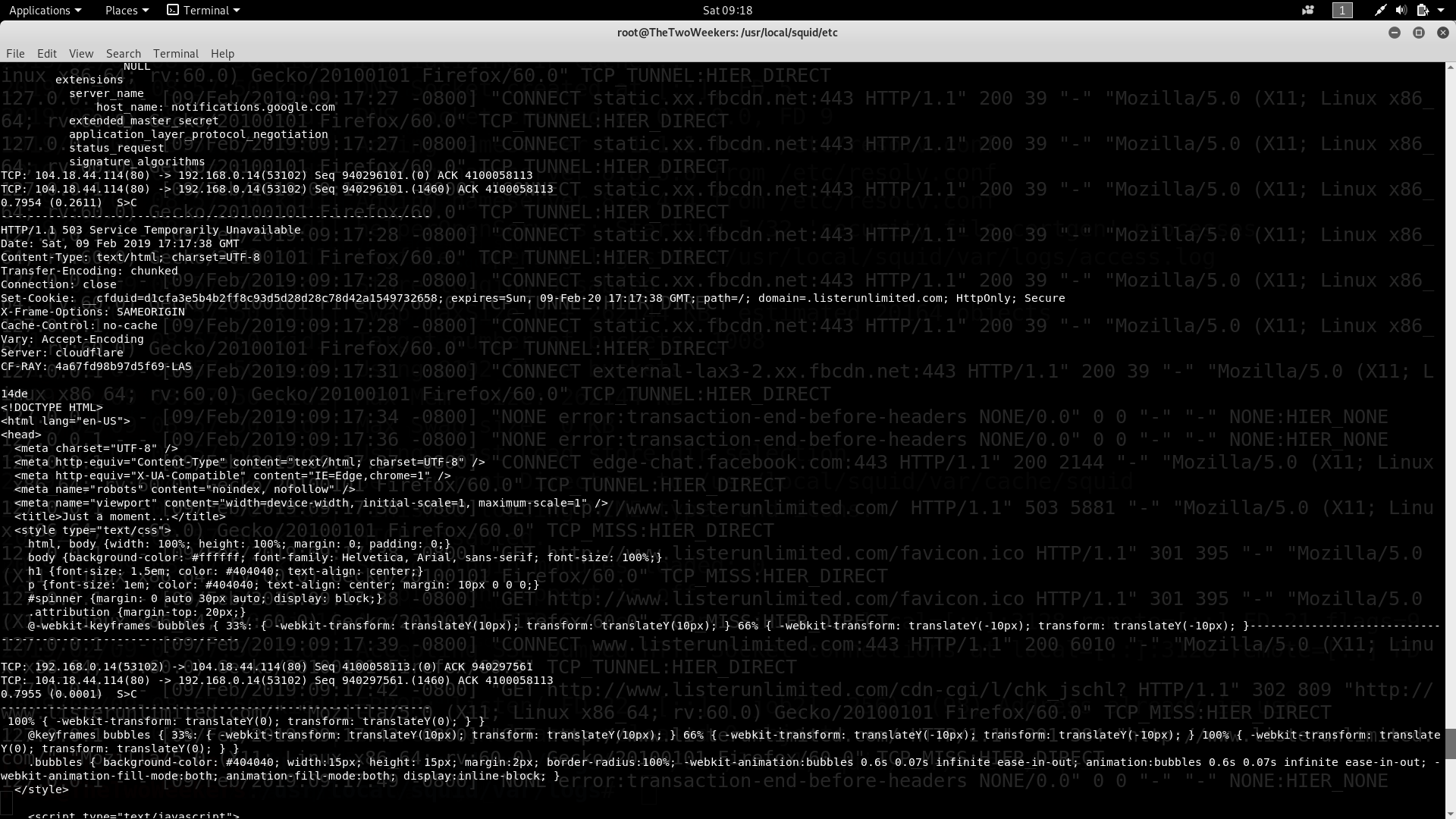
Task: Expand the system menu arrow
Action: 1441,10
